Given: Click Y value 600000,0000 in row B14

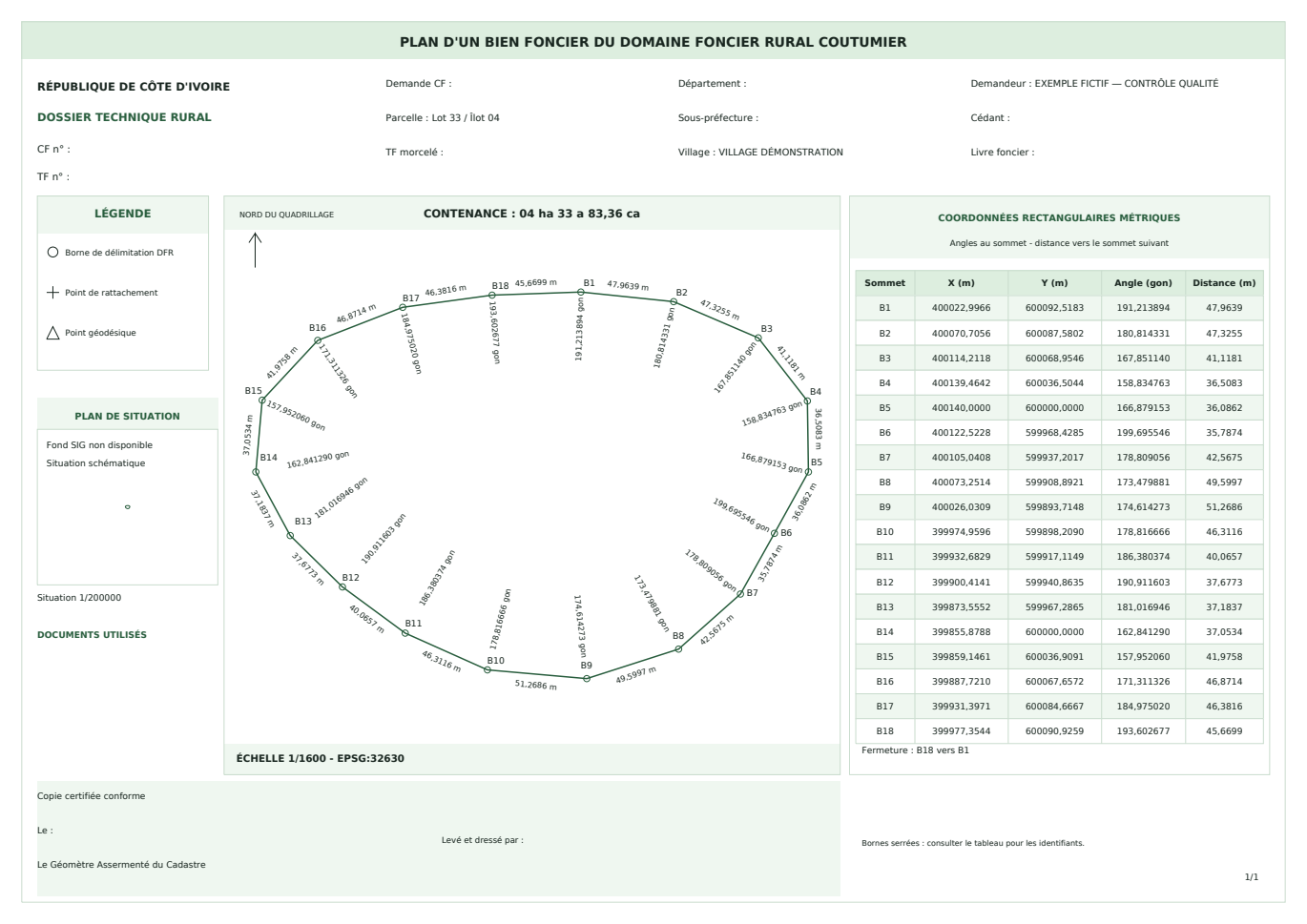Looking at the screenshot, I should click(x=1054, y=631).
